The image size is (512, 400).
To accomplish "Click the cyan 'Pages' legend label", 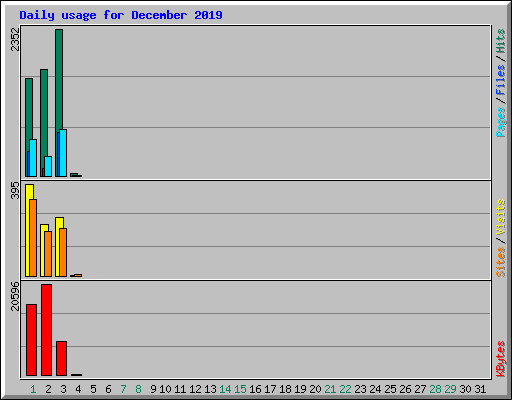I will point(501,122).
